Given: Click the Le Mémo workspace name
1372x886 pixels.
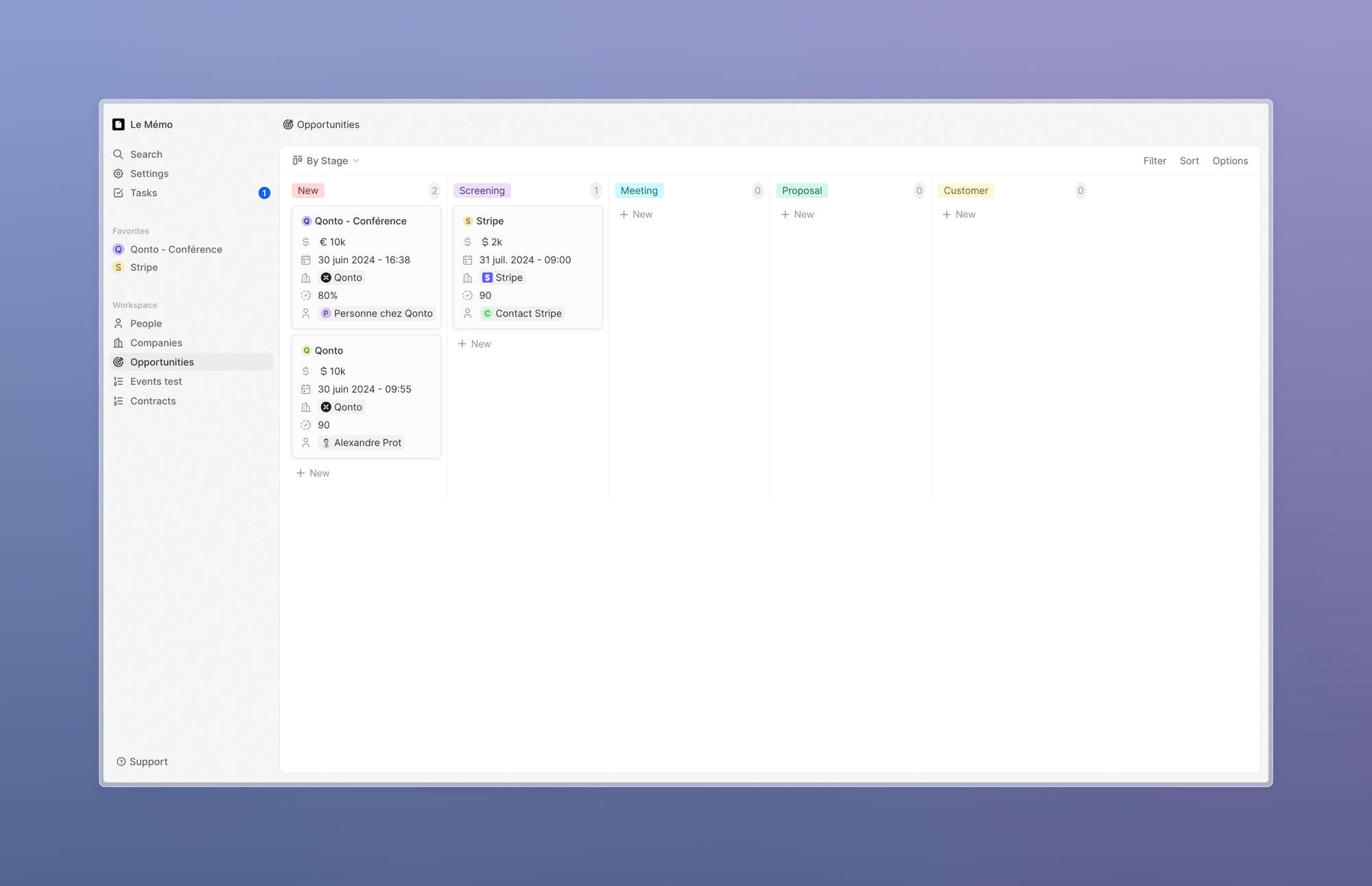Looking at the screenshot, I should tap(152, 124).
